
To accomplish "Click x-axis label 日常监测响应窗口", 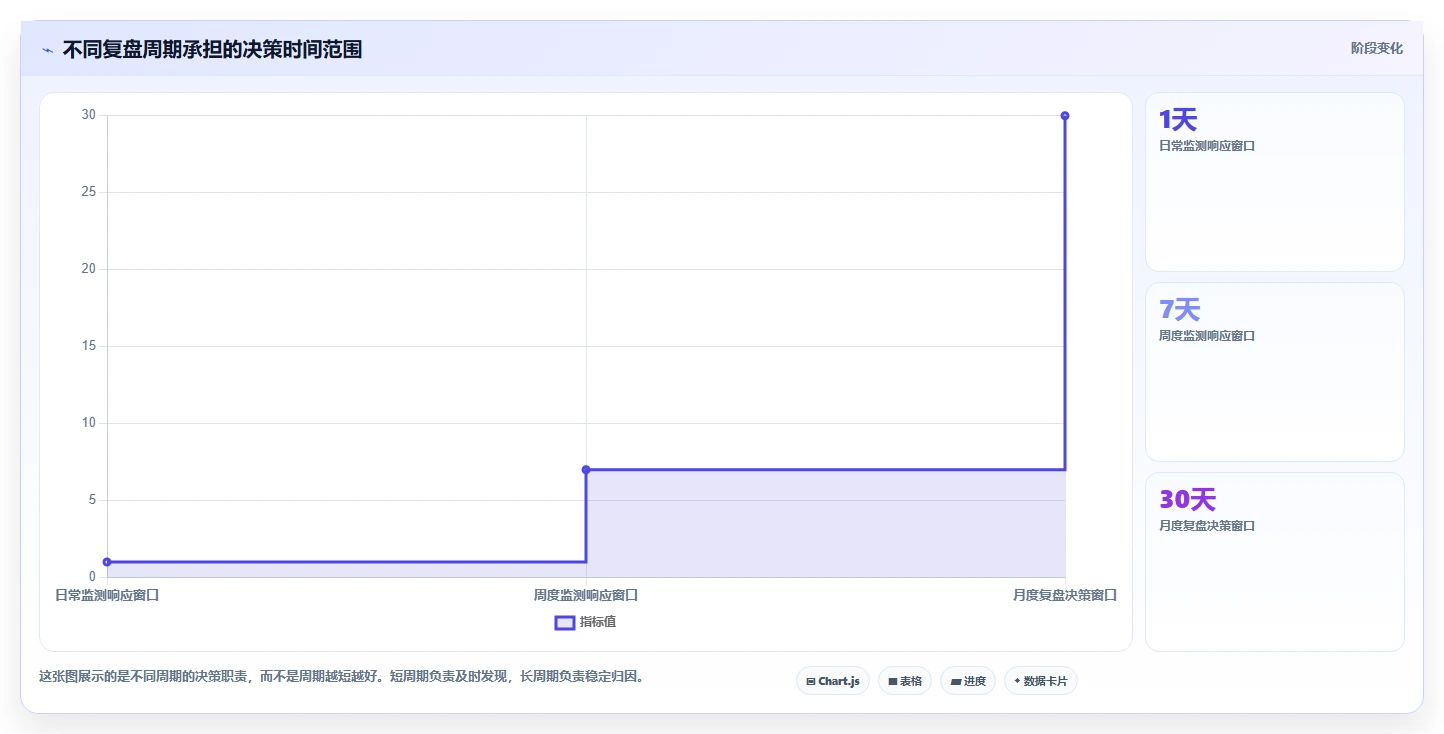I will pos(107,595).
